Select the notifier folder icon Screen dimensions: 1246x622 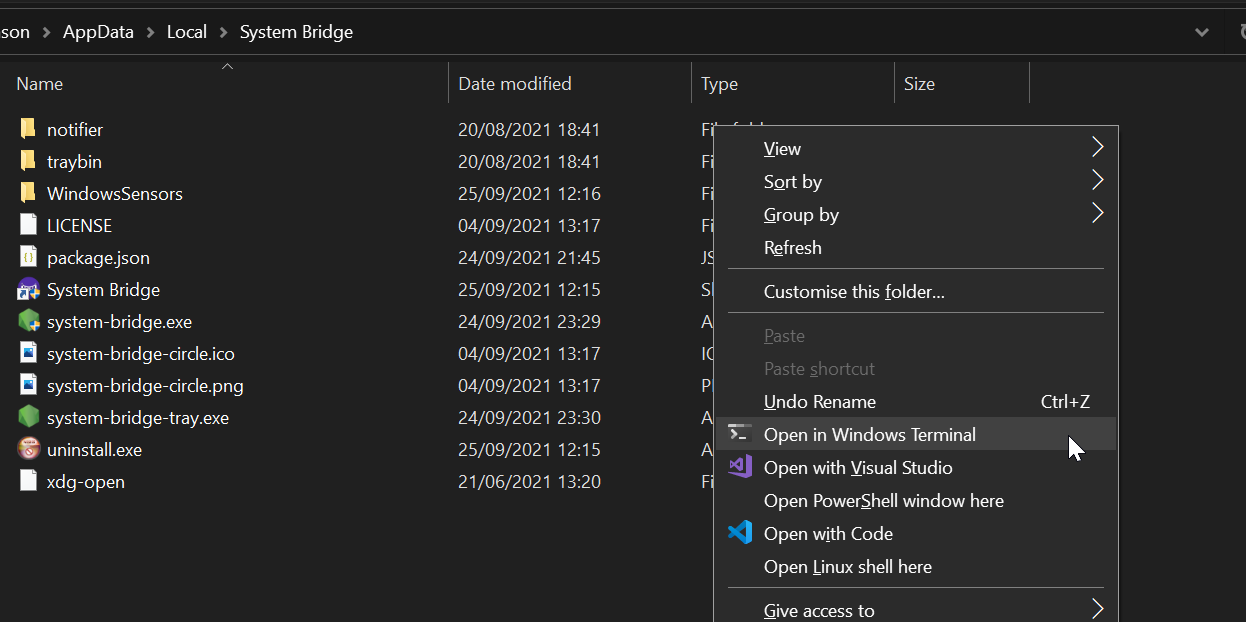pos(28,129)
